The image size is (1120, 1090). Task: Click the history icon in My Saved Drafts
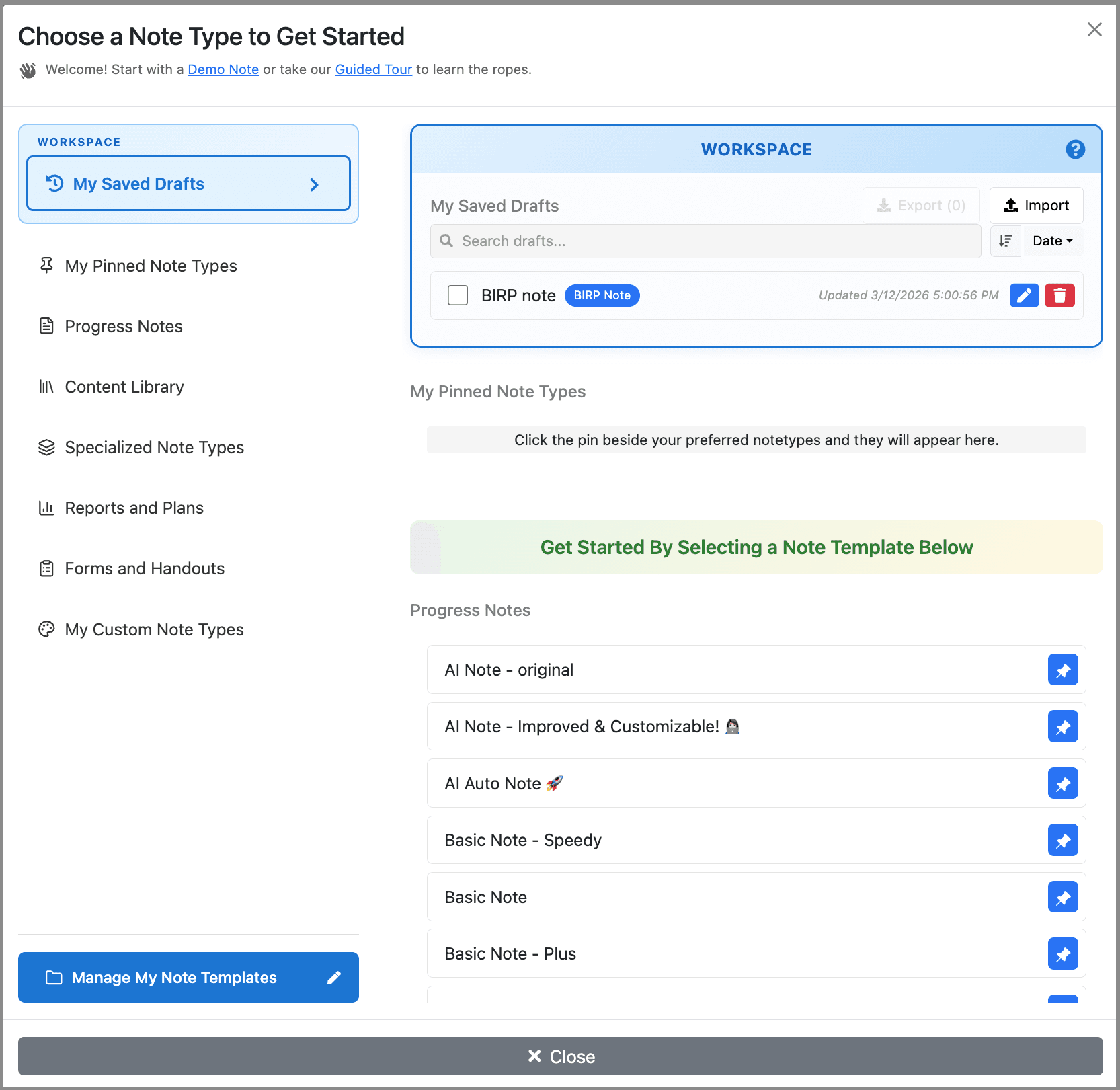[x=54, y=184]
